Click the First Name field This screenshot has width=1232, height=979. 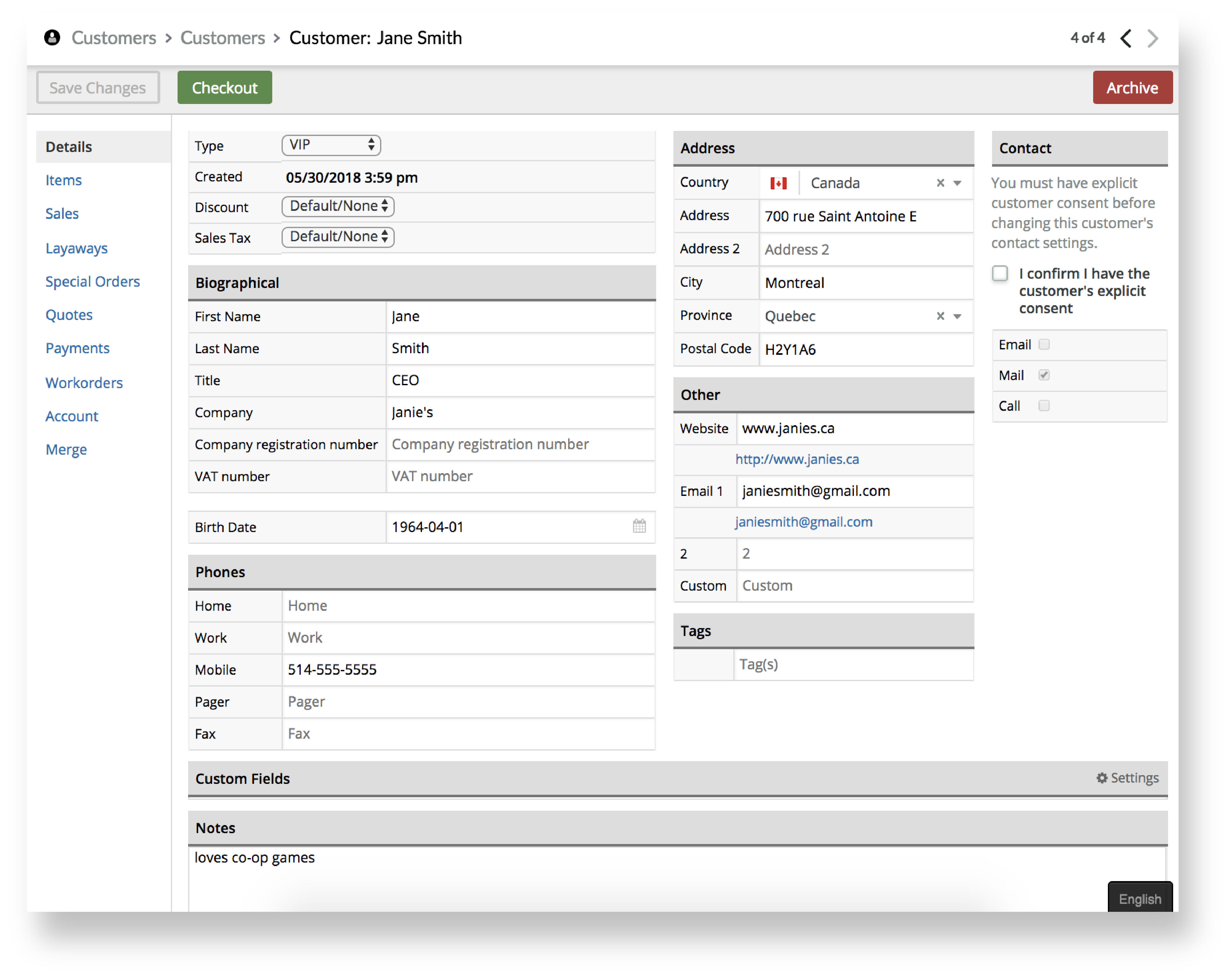point(520,317)
